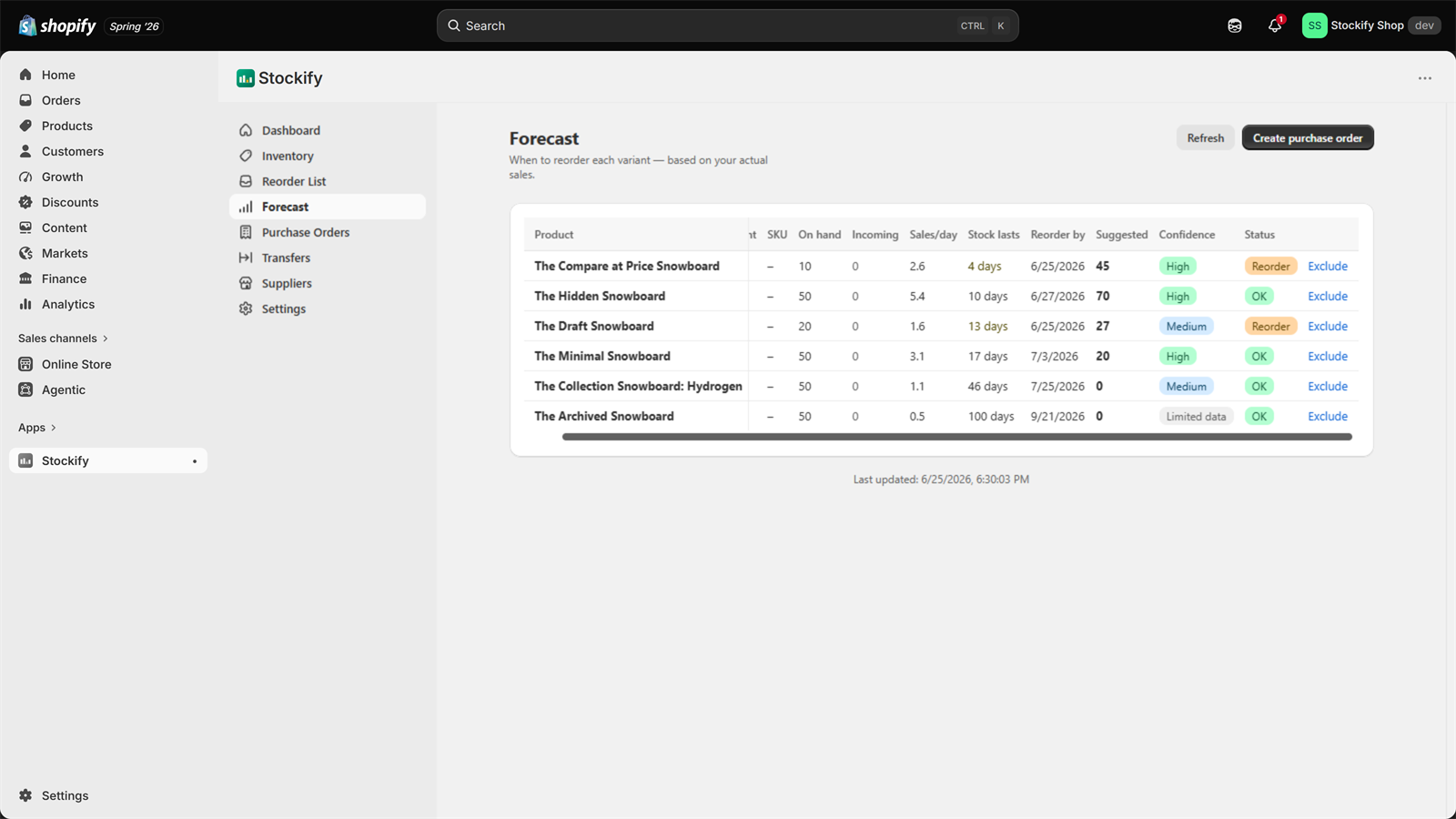This screenshot has height=819, width=1456.
Task: Open the Sidekick assistant icon
Action: pos(1235,25)
